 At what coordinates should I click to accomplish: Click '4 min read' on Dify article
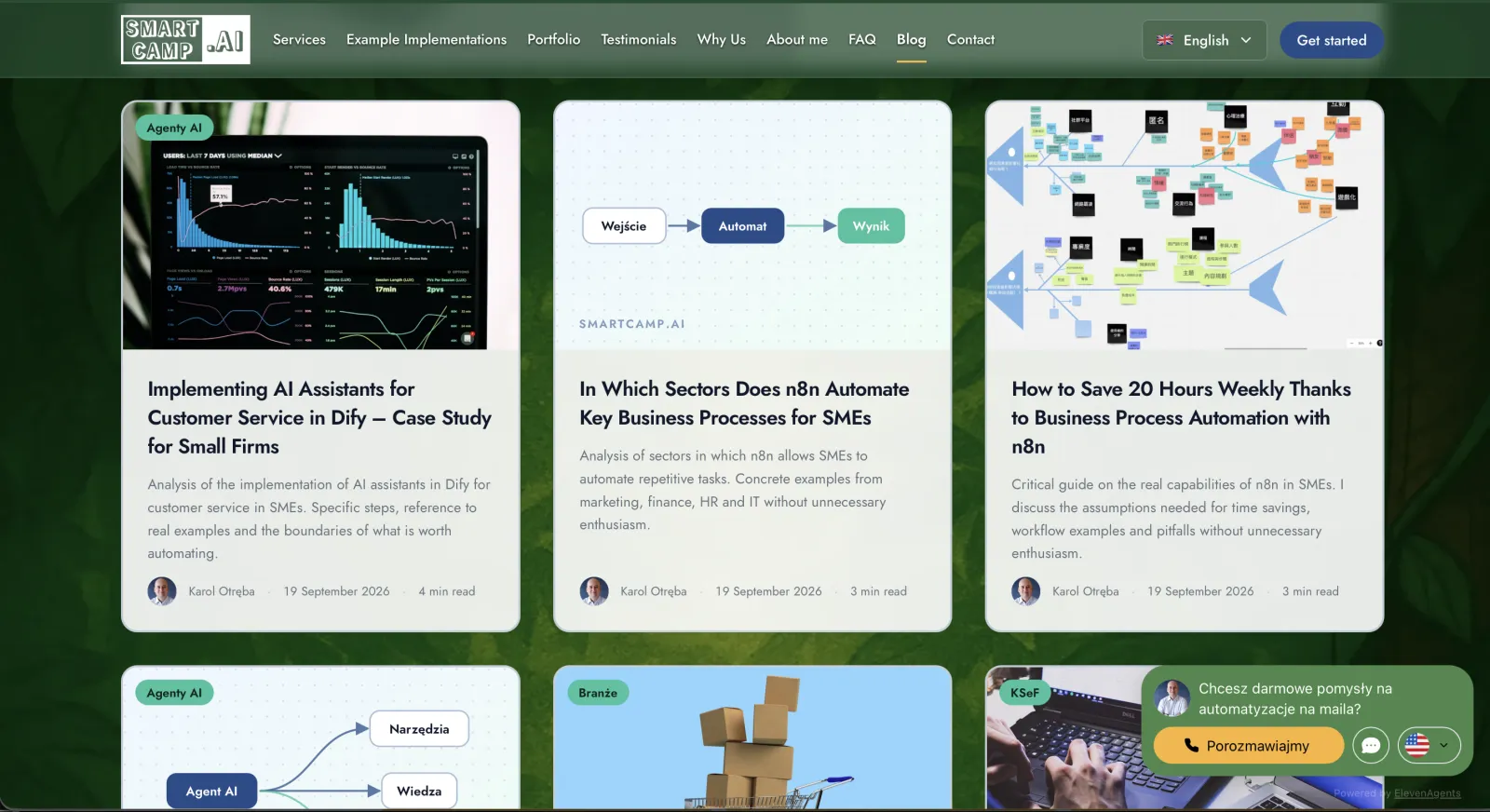[x=447, y=591]
